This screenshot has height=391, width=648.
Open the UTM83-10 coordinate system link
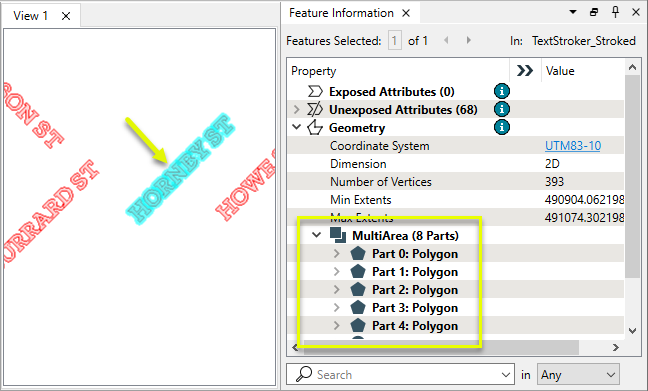tap(573, 146)
